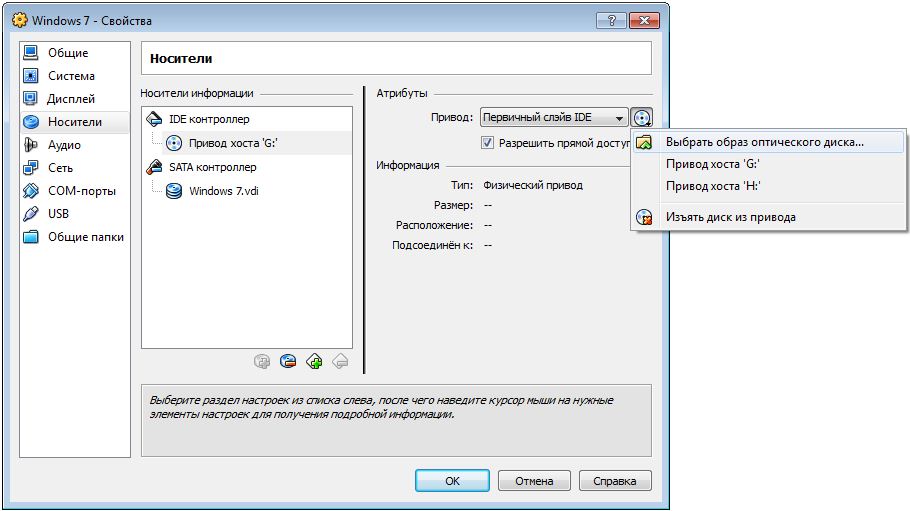
Task: Click the Общие папки folder icon
Action: [x=31, y=237]
